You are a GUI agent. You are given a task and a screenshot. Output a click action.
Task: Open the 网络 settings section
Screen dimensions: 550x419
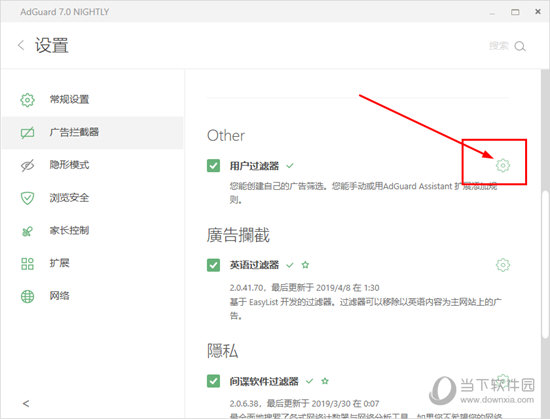[x=92, y=296]
